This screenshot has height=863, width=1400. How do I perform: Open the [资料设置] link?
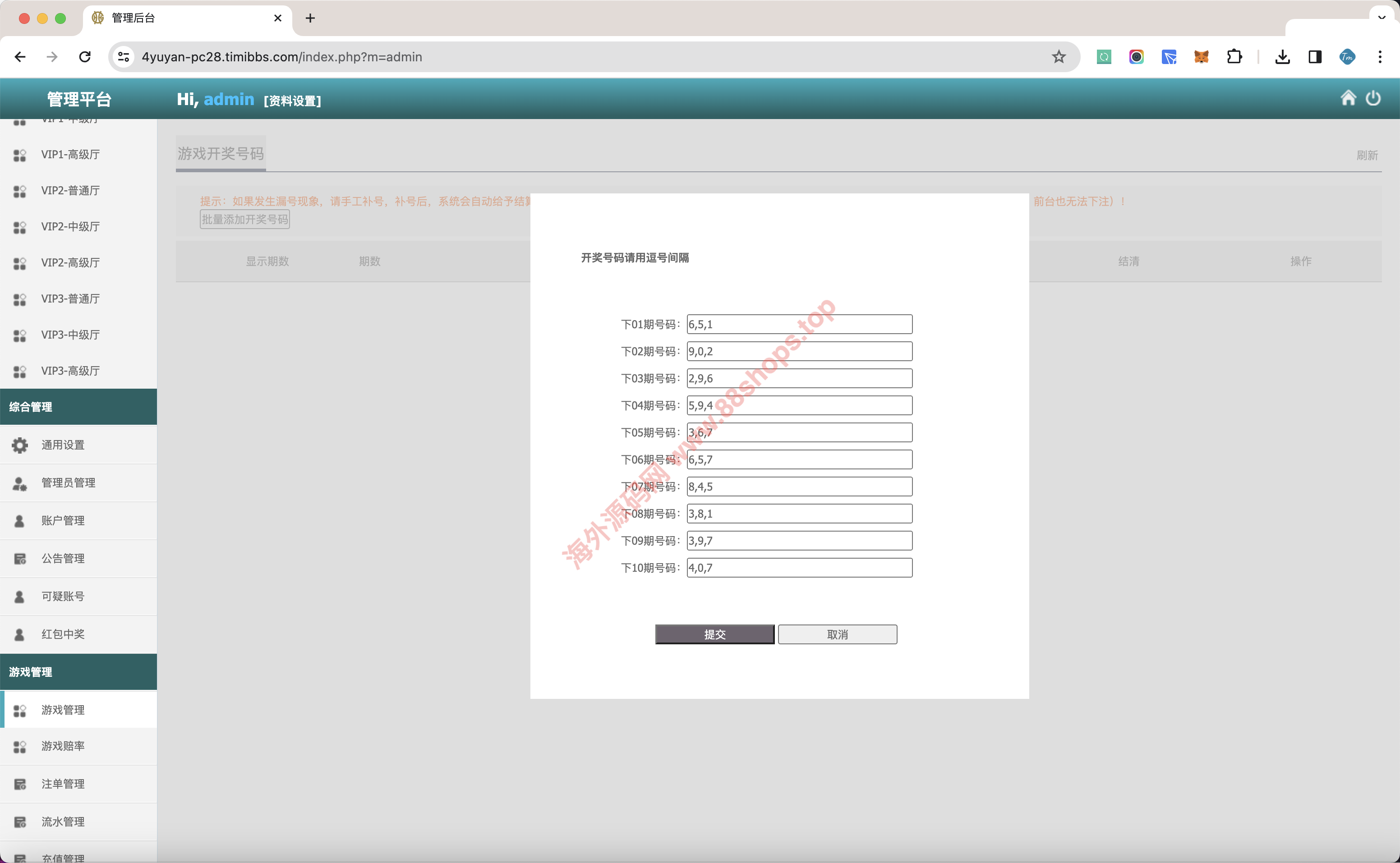click(292, 101)
